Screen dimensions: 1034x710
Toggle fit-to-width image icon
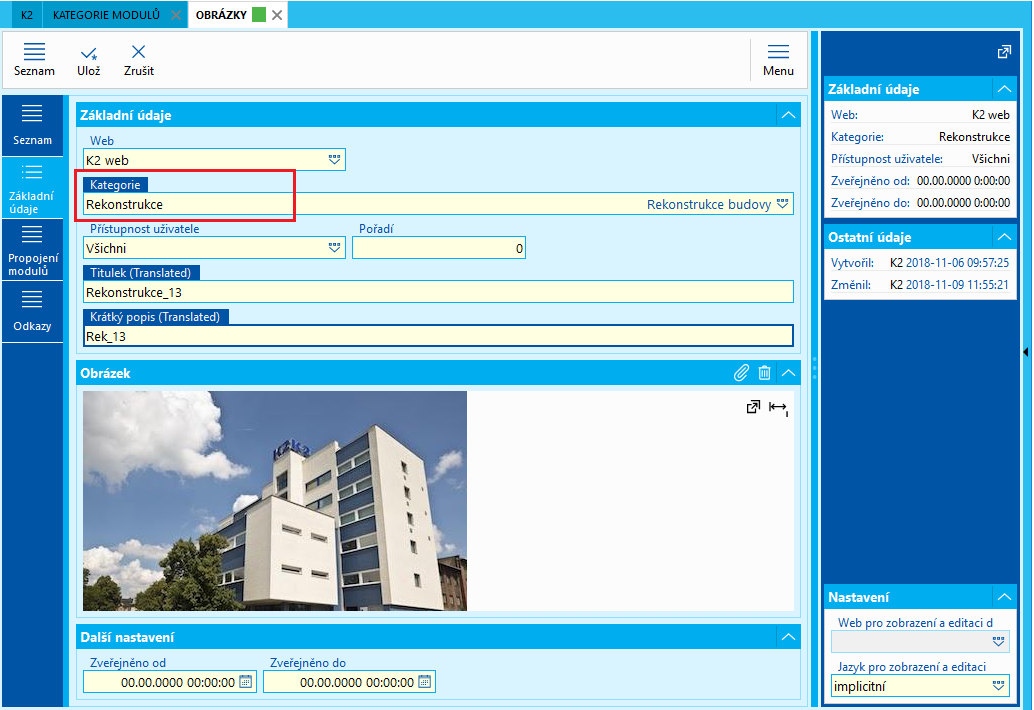[x=778, y=408]
